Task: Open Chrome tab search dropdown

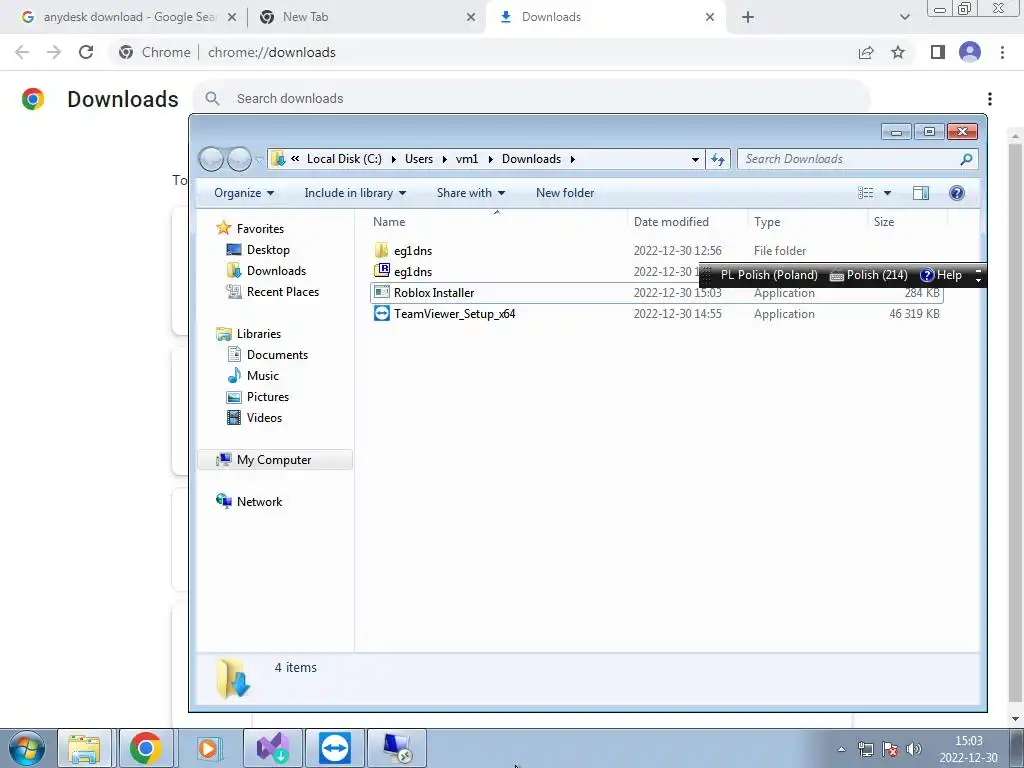Action: point(904,17)
